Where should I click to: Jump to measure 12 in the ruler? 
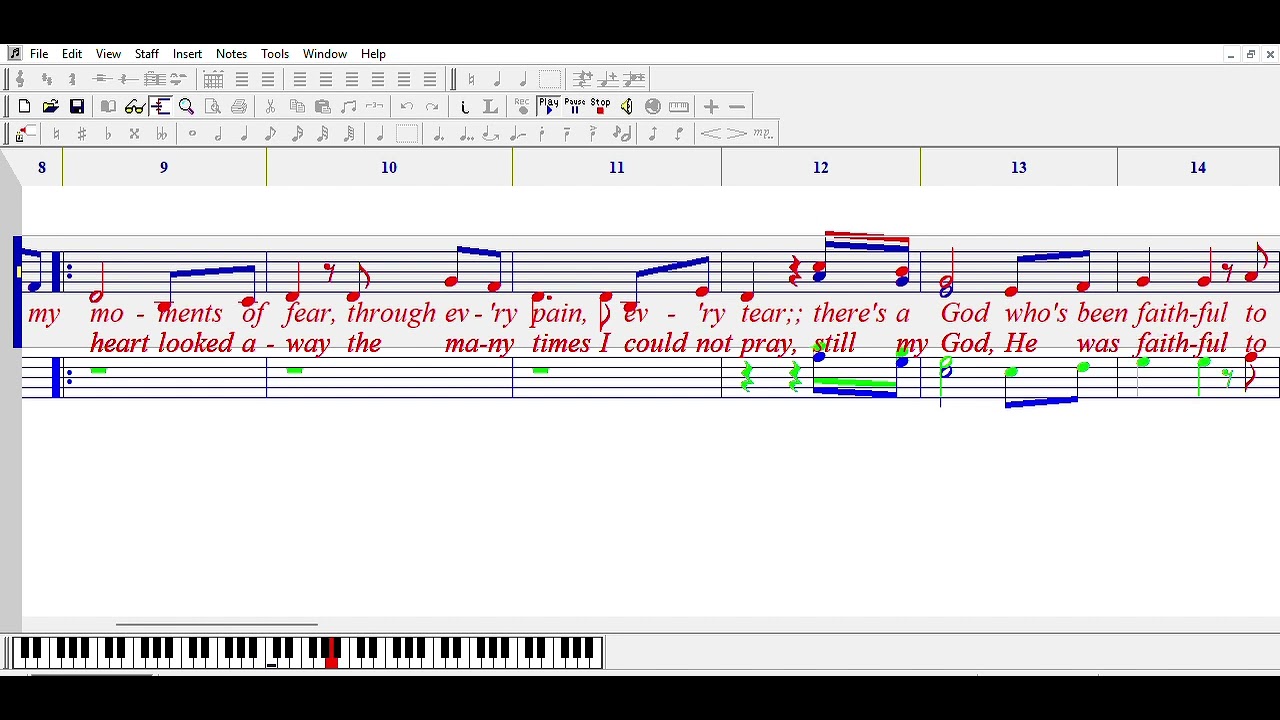821,168
